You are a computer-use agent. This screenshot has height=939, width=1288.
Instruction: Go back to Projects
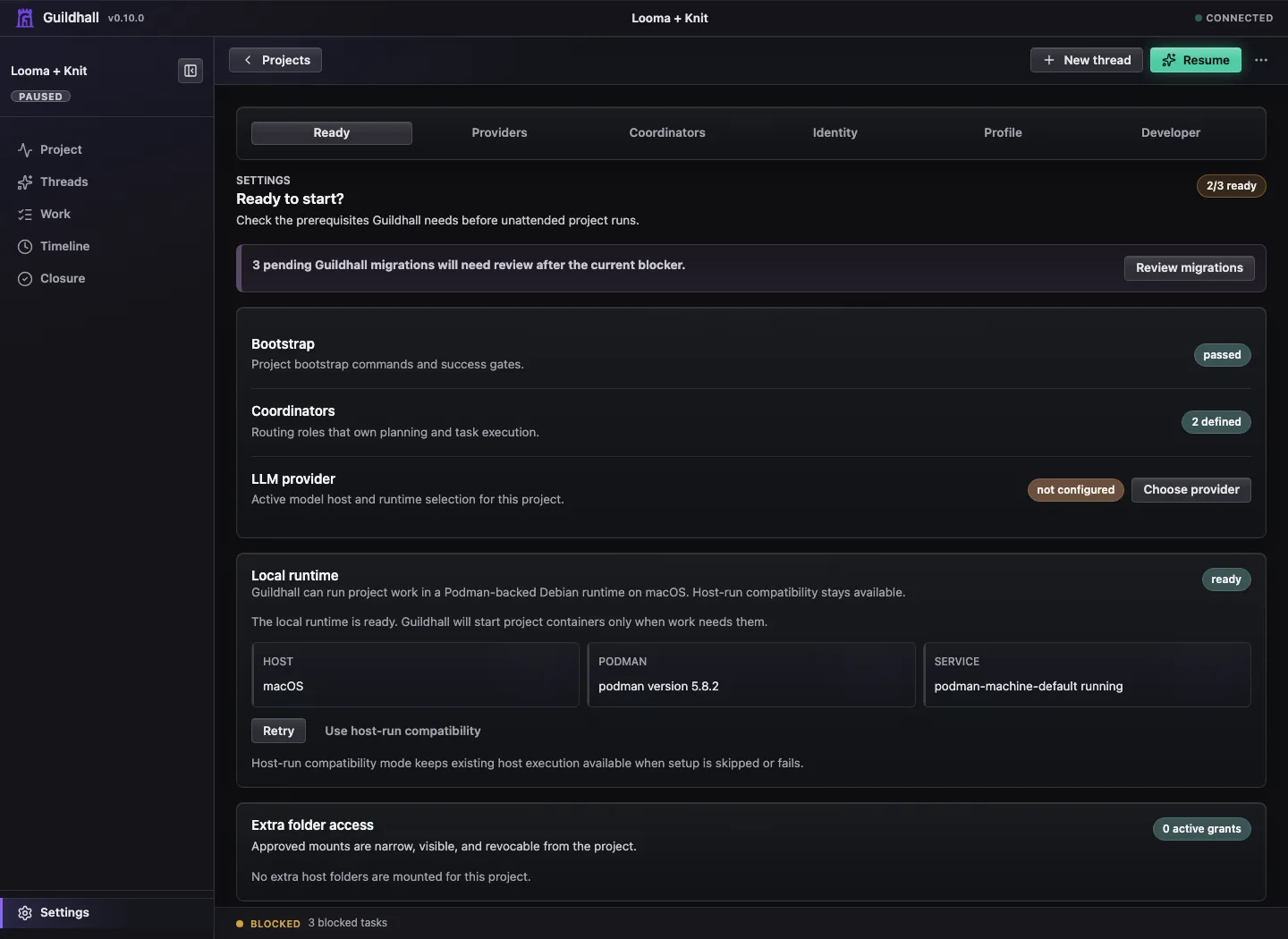[x=275, y=60]
